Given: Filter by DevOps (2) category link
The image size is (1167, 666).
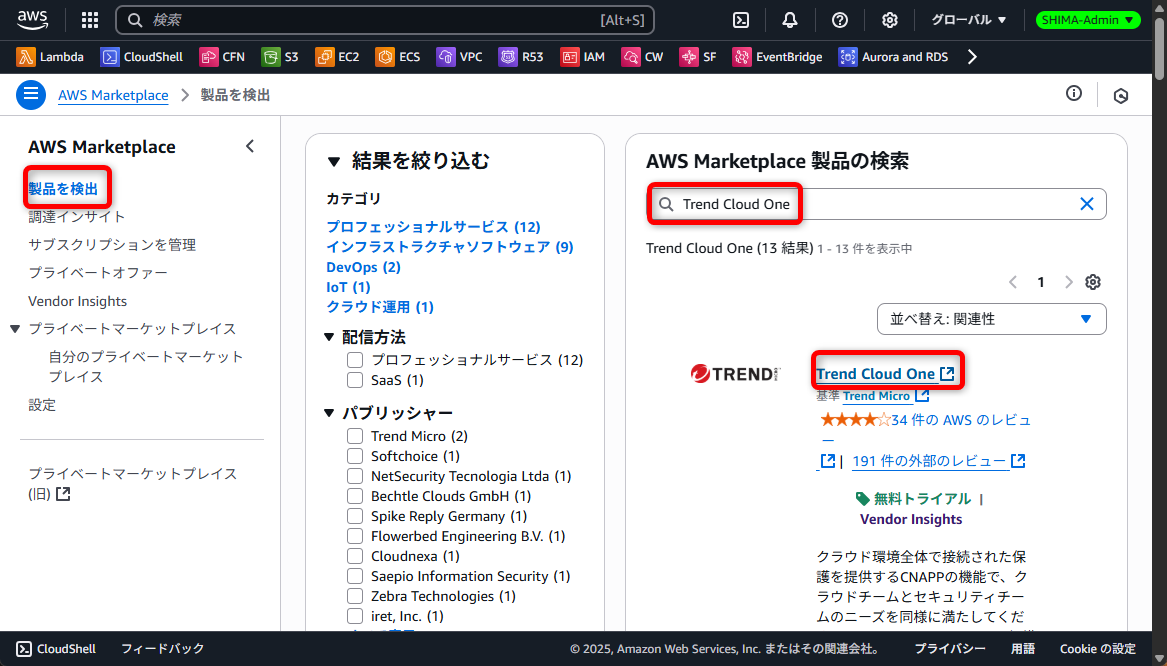Looking at the screenshot, I should coord(363,267).
